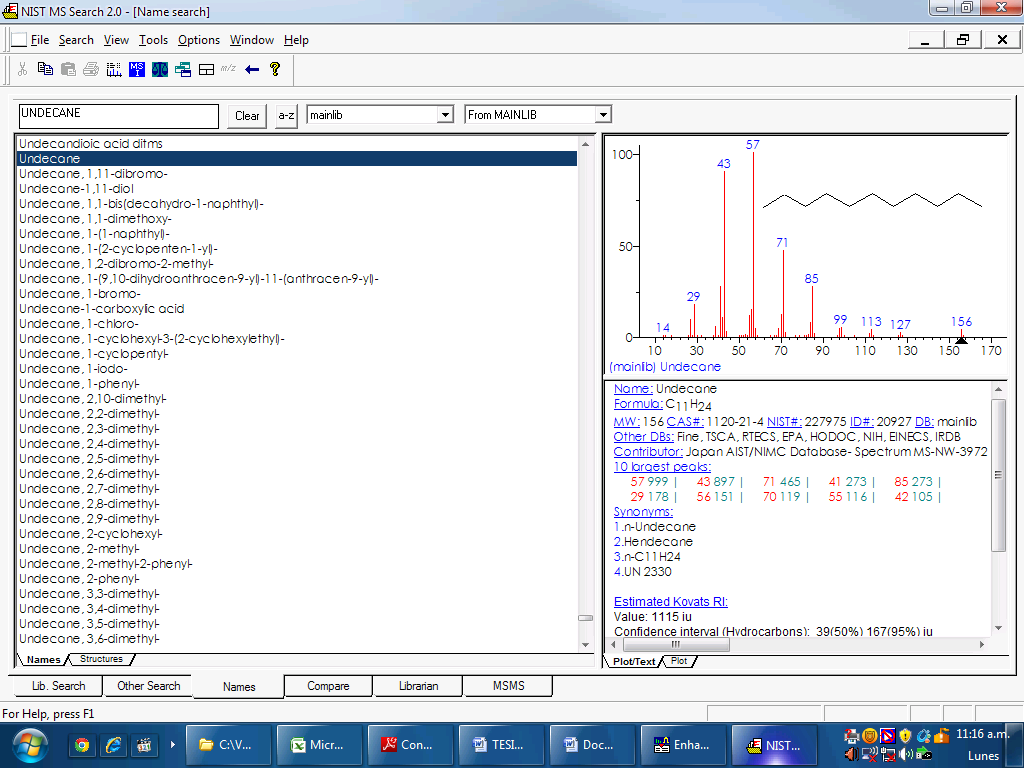Click the 'Contributor:' link
1024x768 pixels.
(648, 451)
